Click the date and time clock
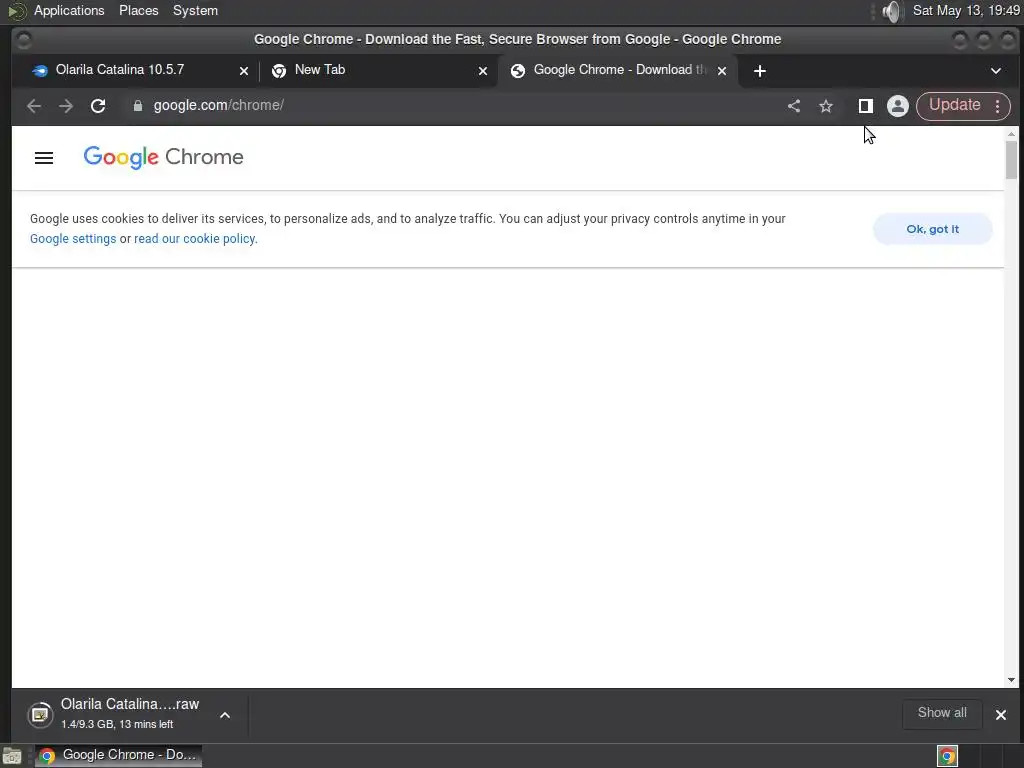The image size is (1024, 768). pos(966,10)
